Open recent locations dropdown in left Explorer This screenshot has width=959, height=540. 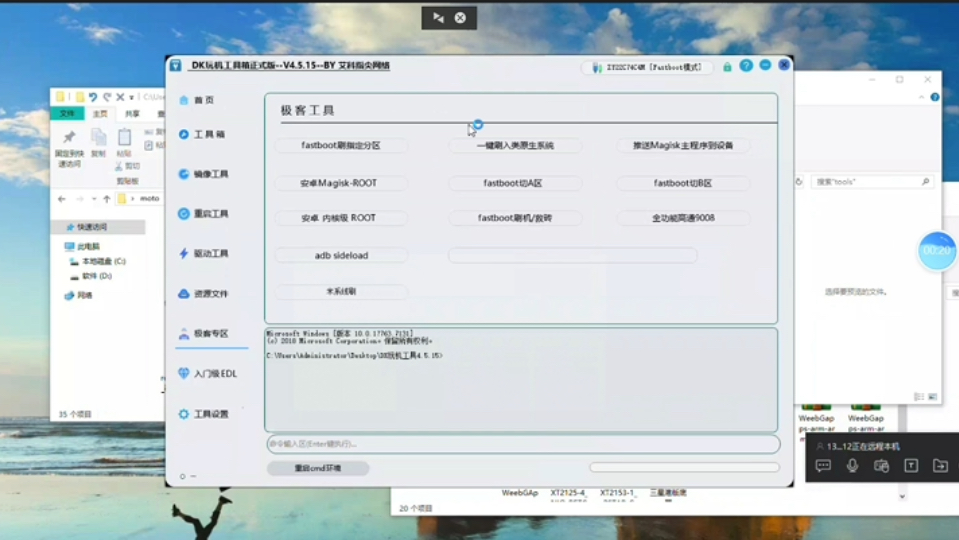[x=94, y=199]
